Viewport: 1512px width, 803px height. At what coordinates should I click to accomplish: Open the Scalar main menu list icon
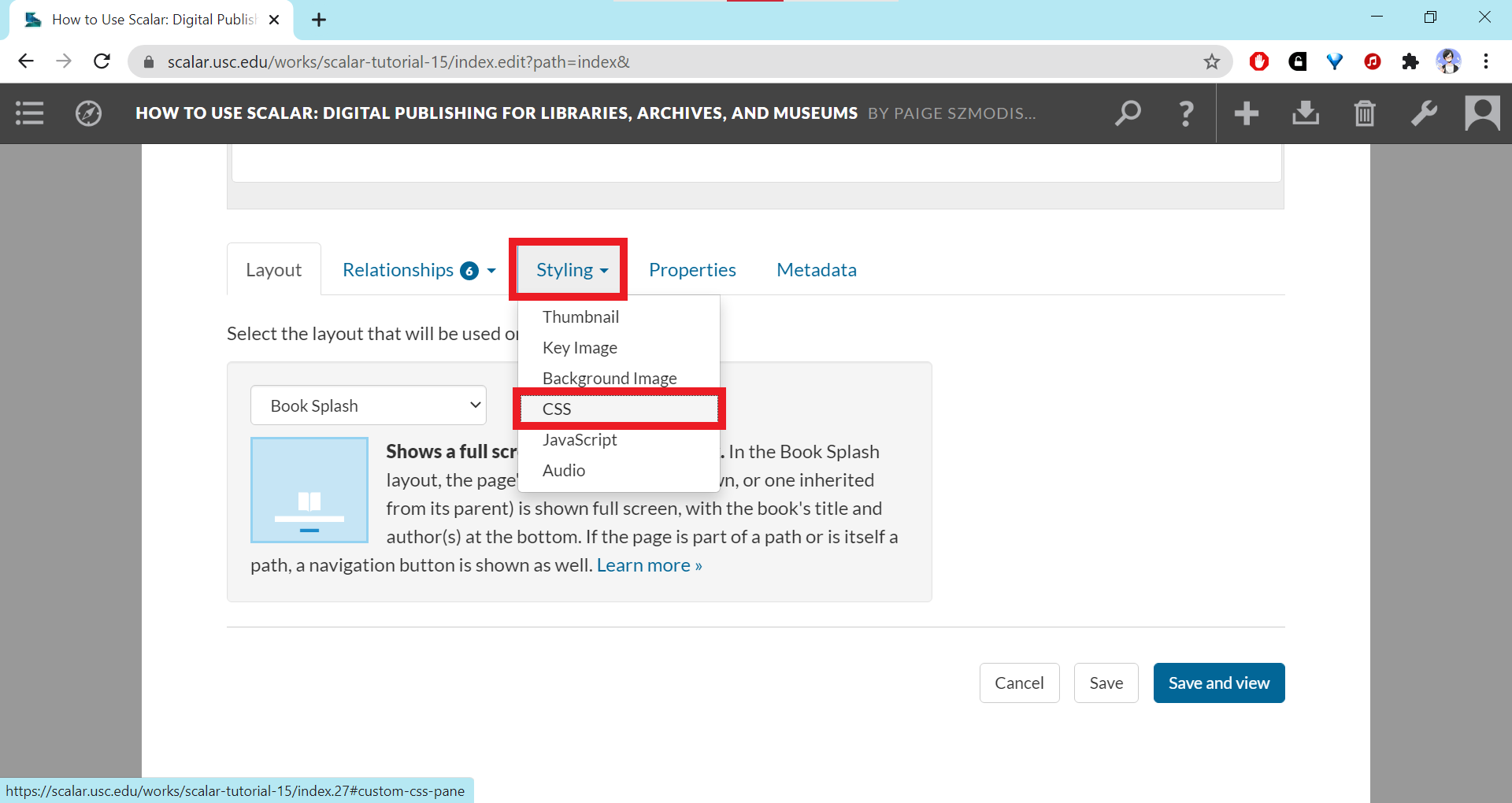(x=30, y=113)
